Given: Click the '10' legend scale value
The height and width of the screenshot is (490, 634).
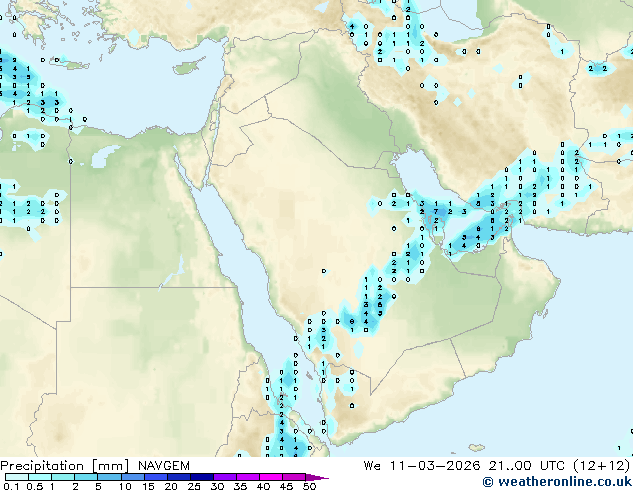Looking at the screenshot, I should tap(125, 486).
